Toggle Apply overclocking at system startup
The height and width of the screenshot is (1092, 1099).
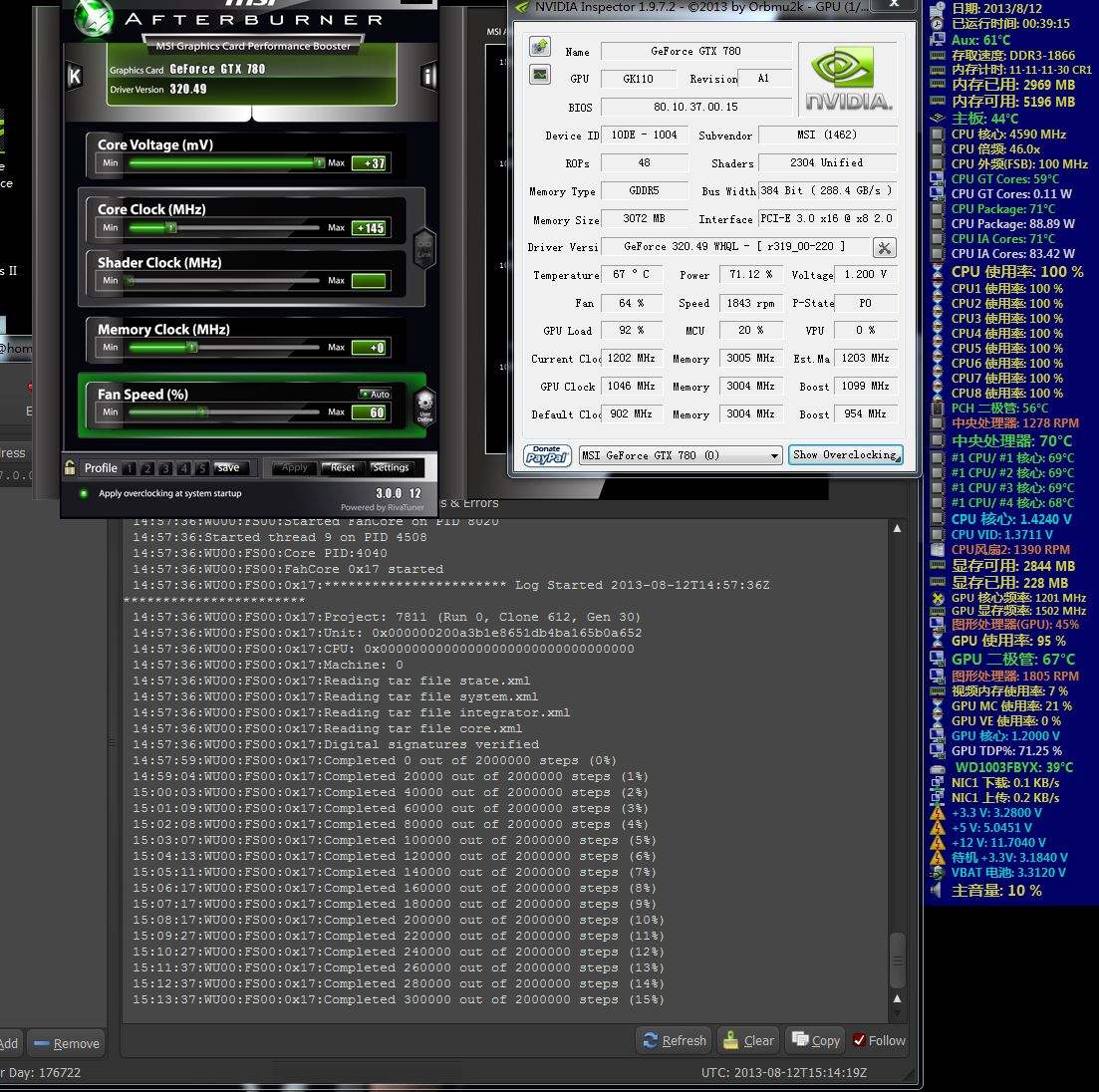84,493
